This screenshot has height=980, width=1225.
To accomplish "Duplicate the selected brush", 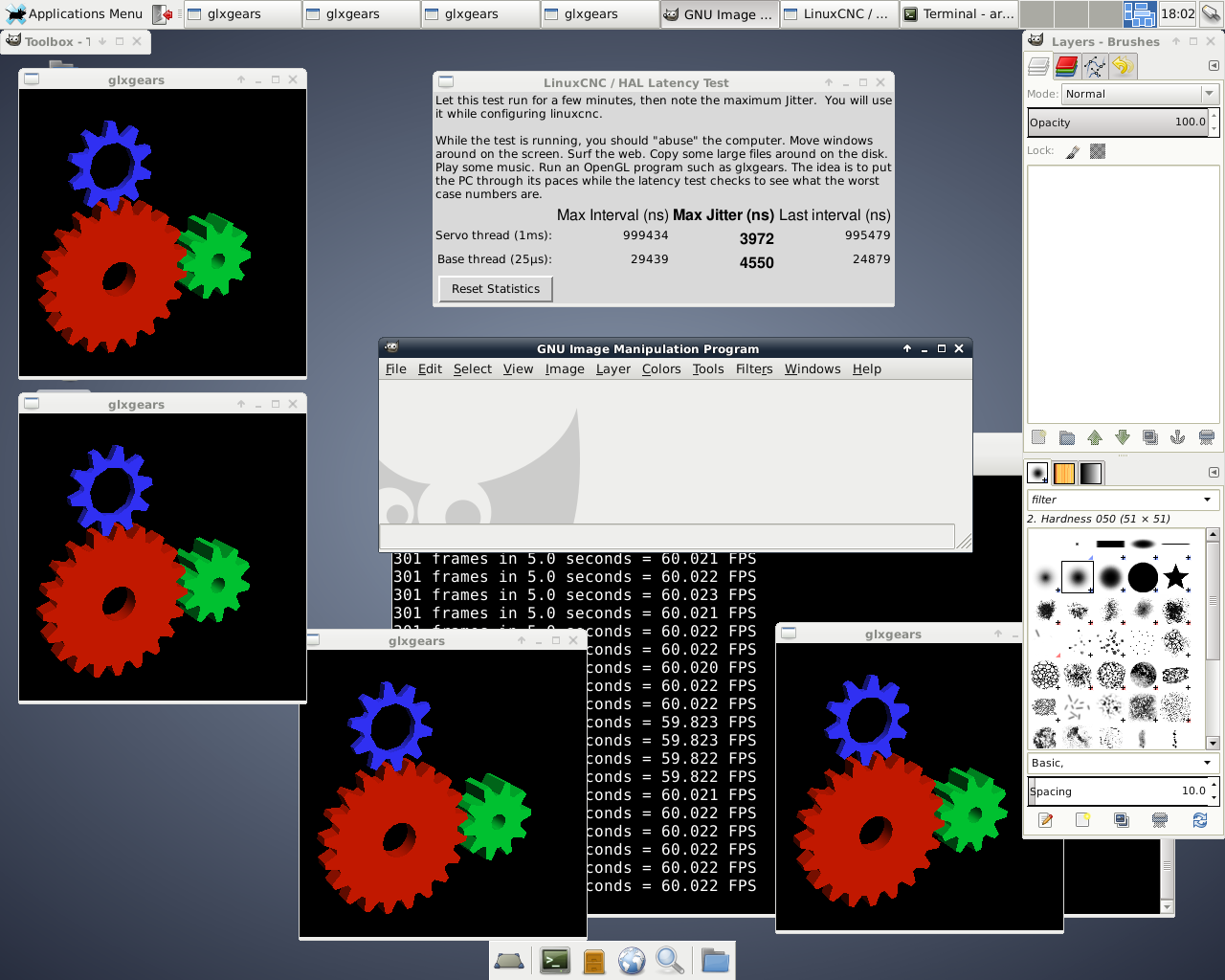I will pyautogui.click(x=1122, y=820).
